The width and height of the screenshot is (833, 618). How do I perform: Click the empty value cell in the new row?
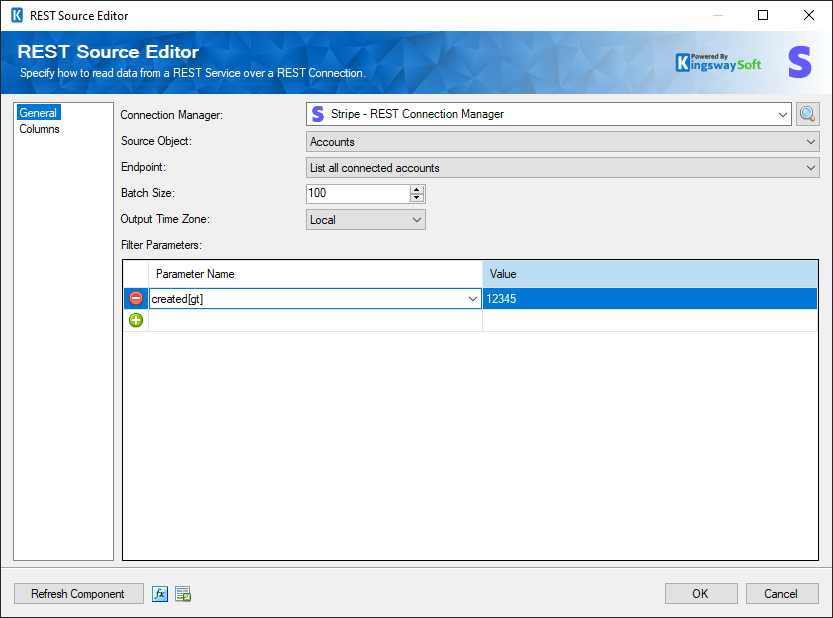650,320
